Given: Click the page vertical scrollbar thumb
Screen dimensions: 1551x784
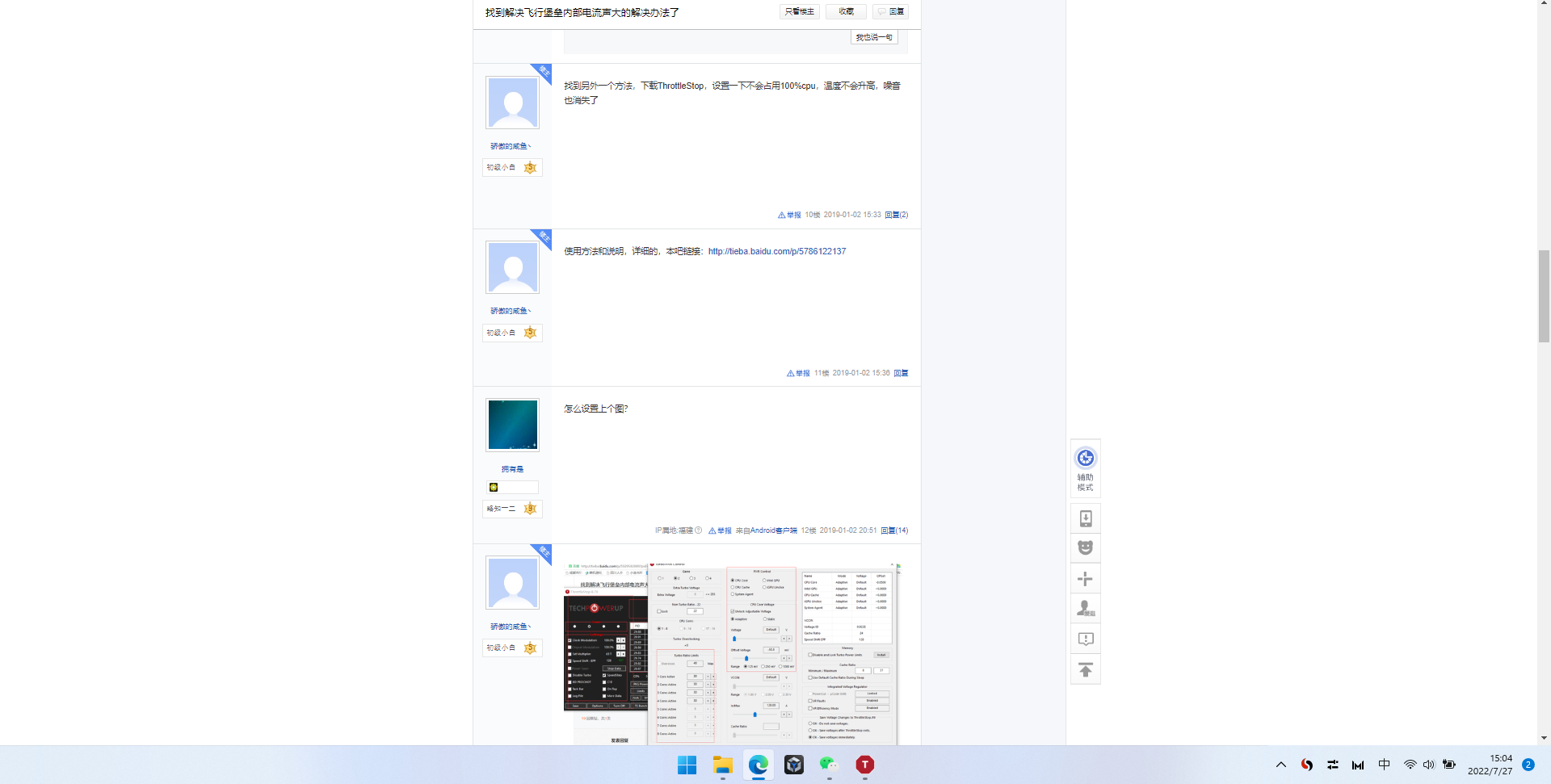Looking at the screenshot, I should point(1544,296).
